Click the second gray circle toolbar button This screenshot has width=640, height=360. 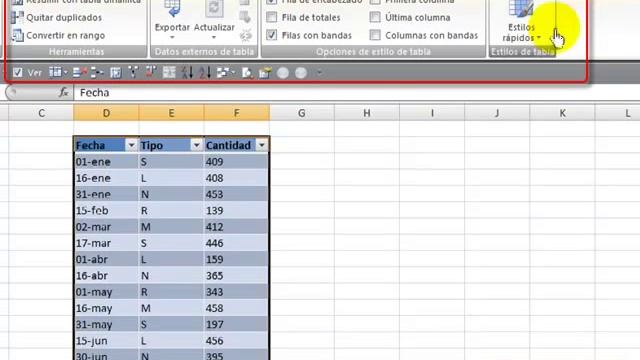301,73
